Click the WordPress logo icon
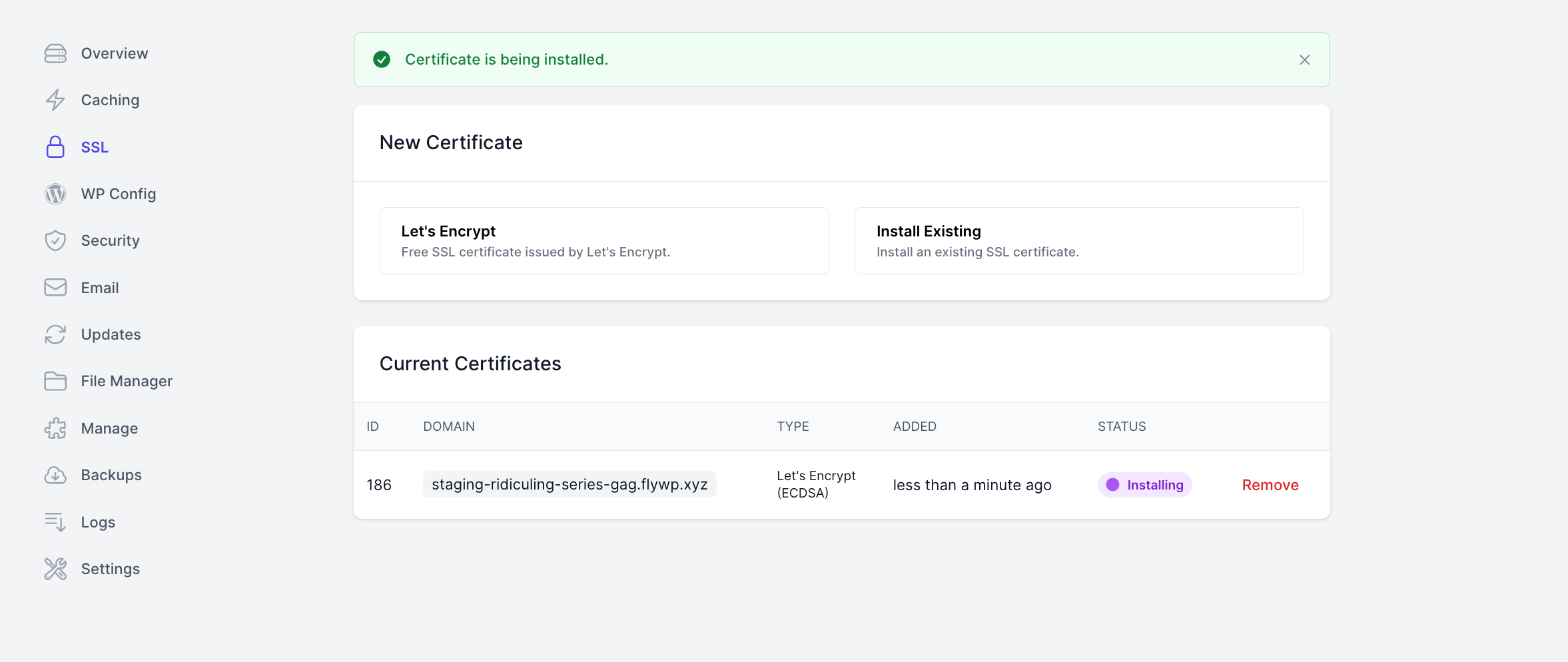1568x662 pixels. (x=55, y=194)
